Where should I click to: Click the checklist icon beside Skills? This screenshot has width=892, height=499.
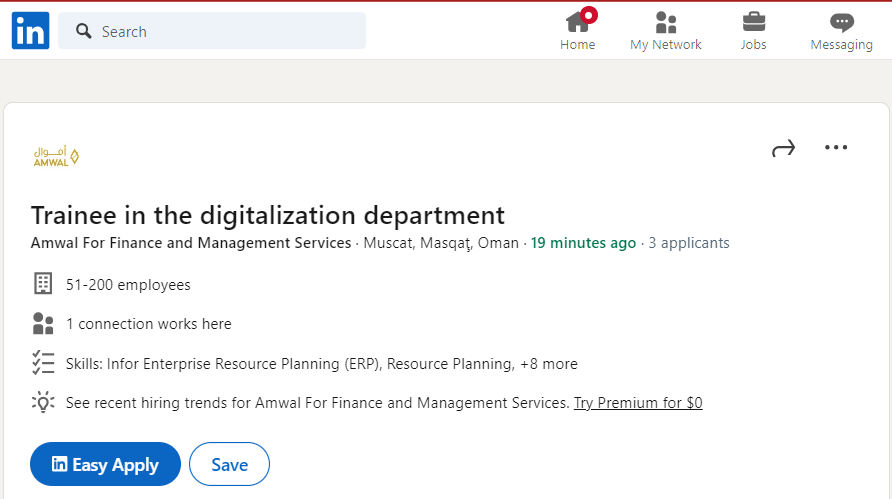coord(43,363)
